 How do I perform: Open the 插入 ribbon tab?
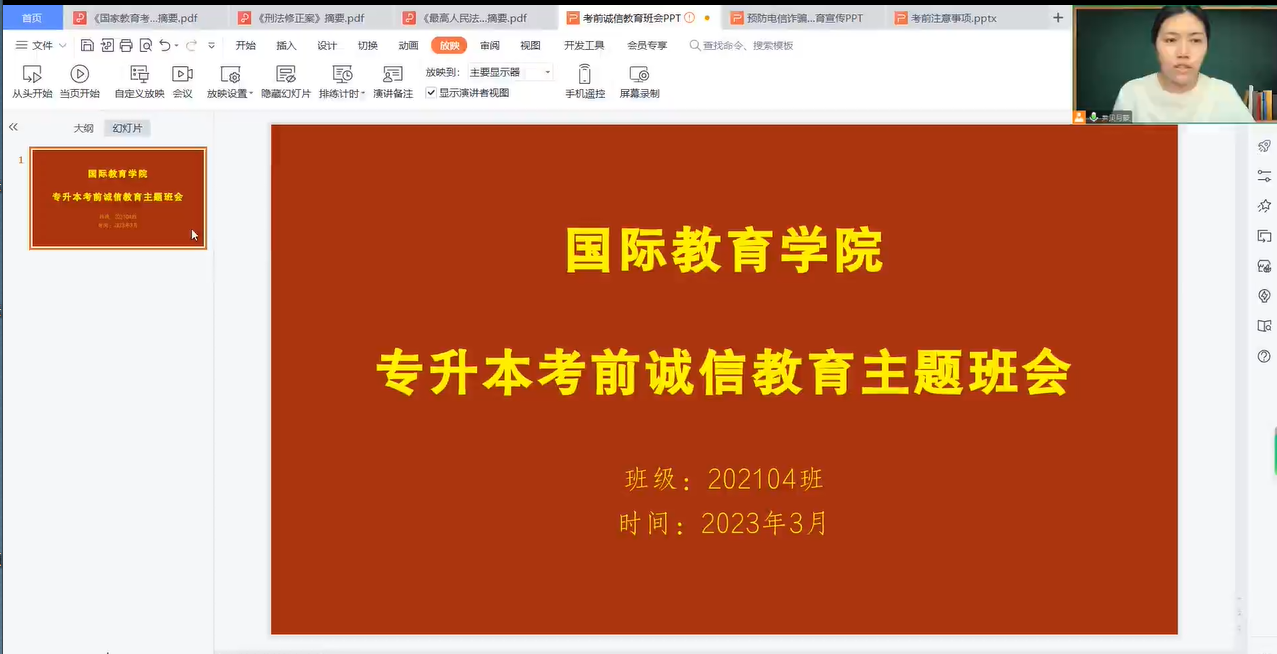[286, 45]
